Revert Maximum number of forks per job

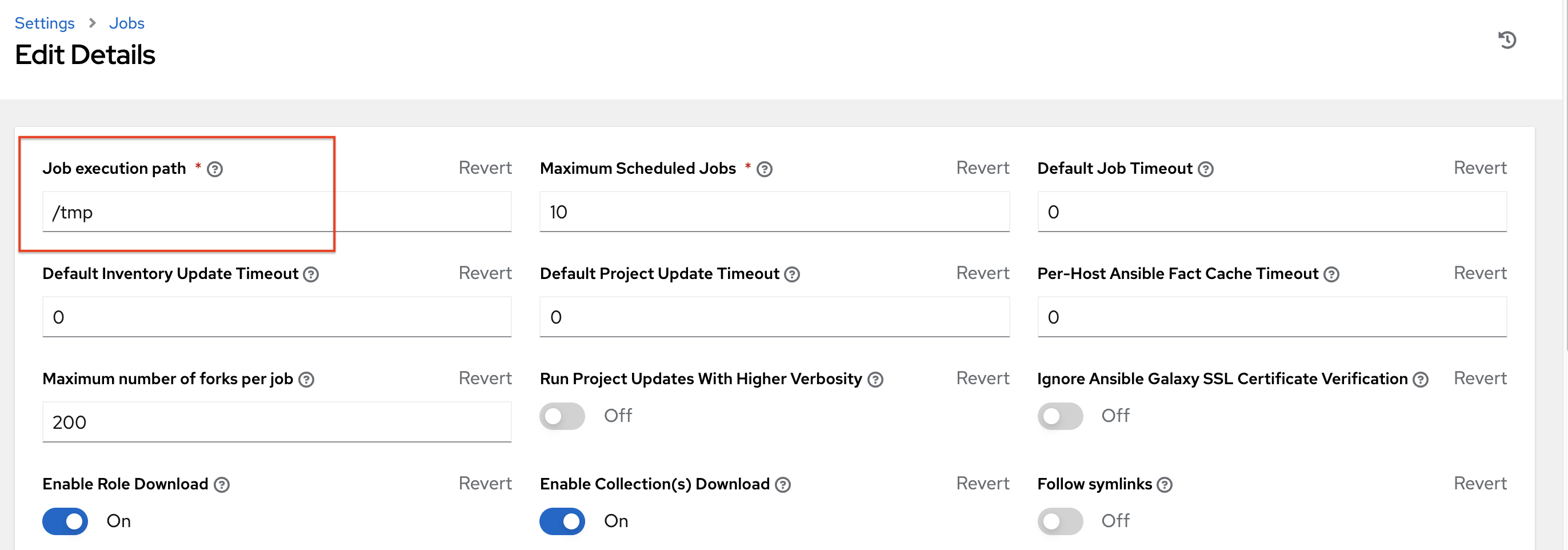coord(485,379)
